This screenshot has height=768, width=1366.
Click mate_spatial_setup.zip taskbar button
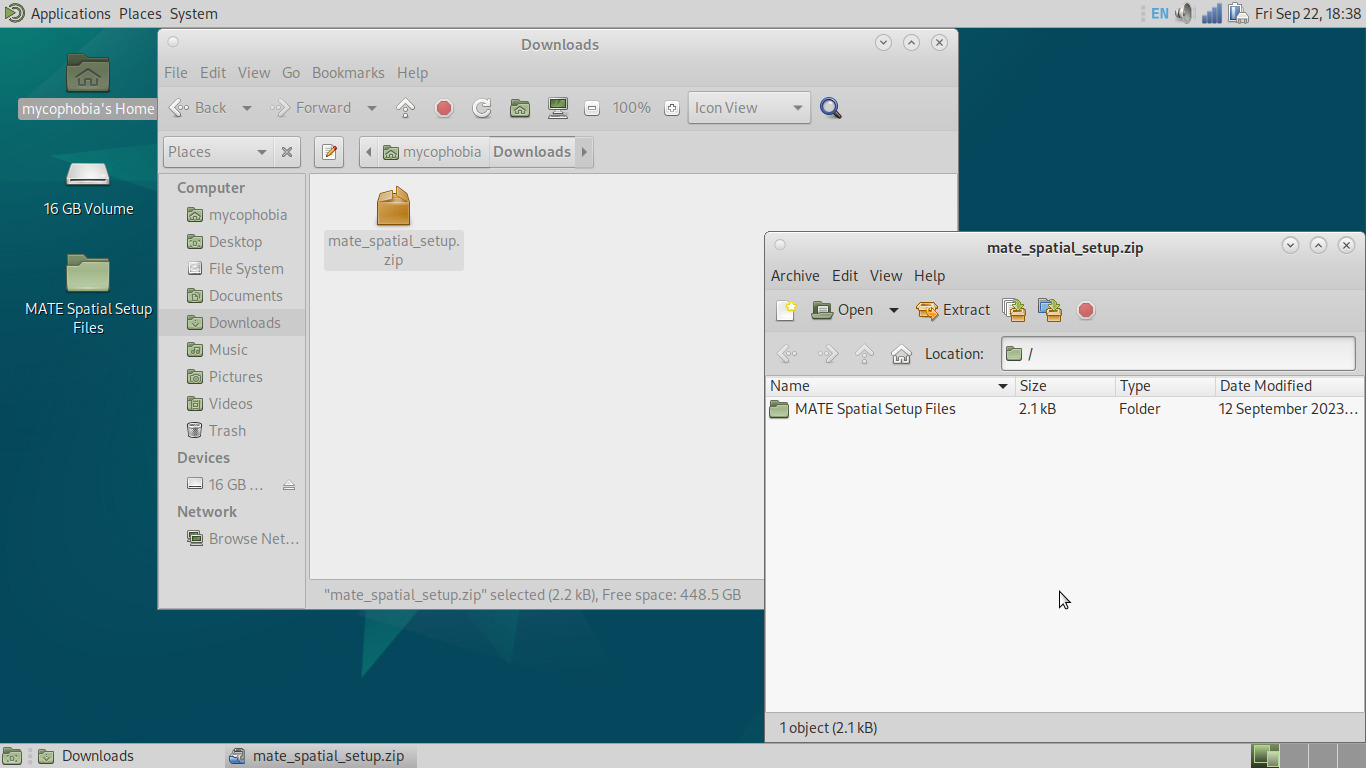click(321, 756)
